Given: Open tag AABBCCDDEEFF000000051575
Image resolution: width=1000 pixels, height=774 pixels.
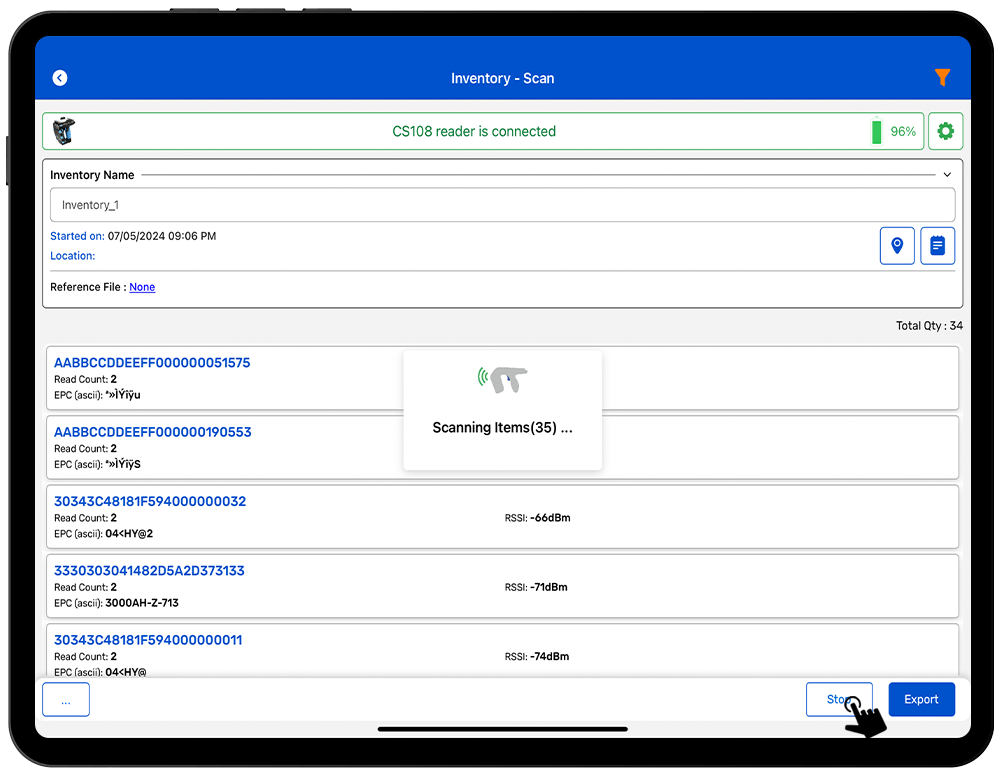Looking at the screenshot, I should pyautogui.click(x=152, y=363).
